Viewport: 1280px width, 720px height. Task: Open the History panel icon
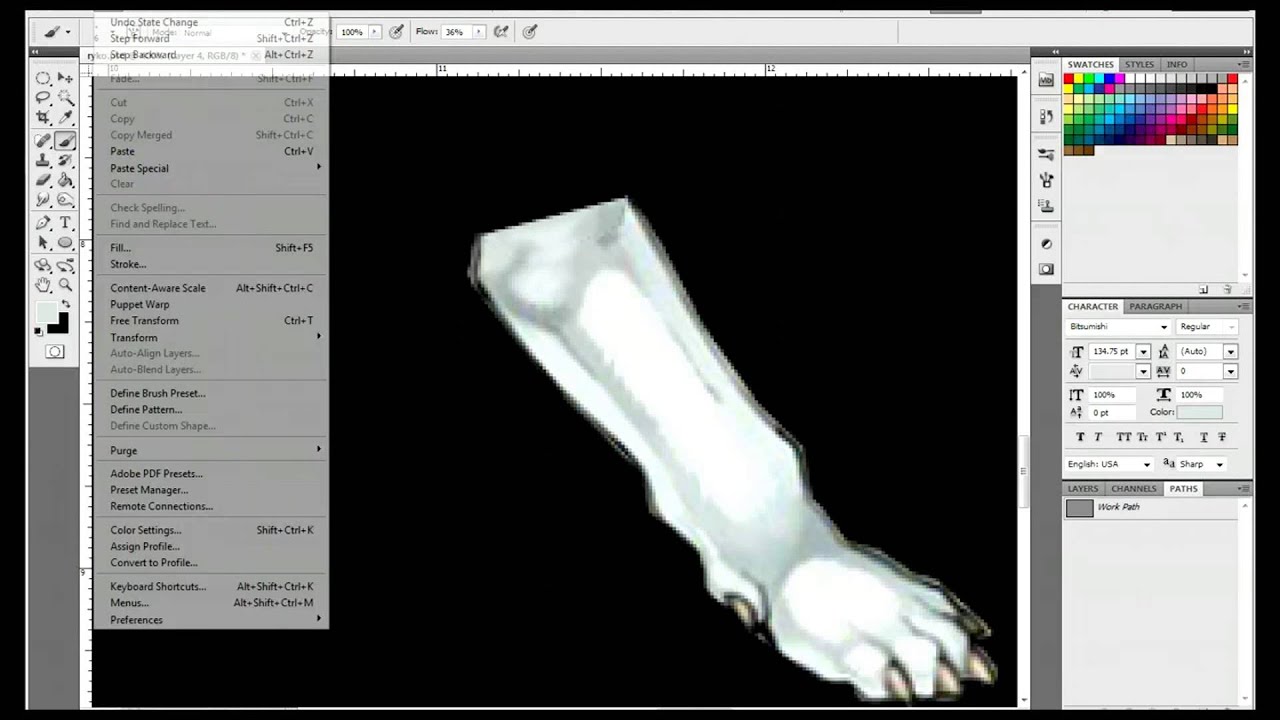(x=1046, y=117)
